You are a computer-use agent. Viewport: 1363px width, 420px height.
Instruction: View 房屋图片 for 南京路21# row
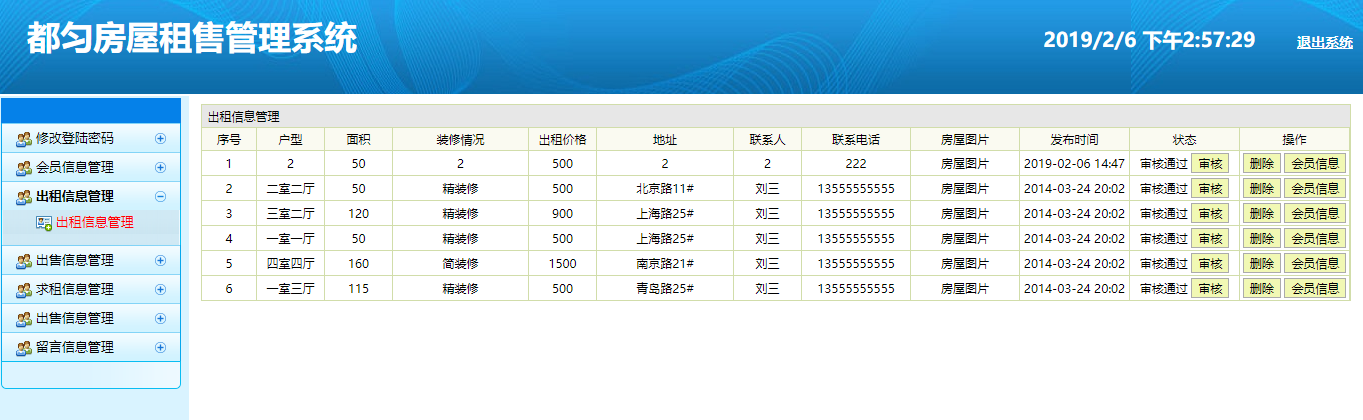point(965,263)
